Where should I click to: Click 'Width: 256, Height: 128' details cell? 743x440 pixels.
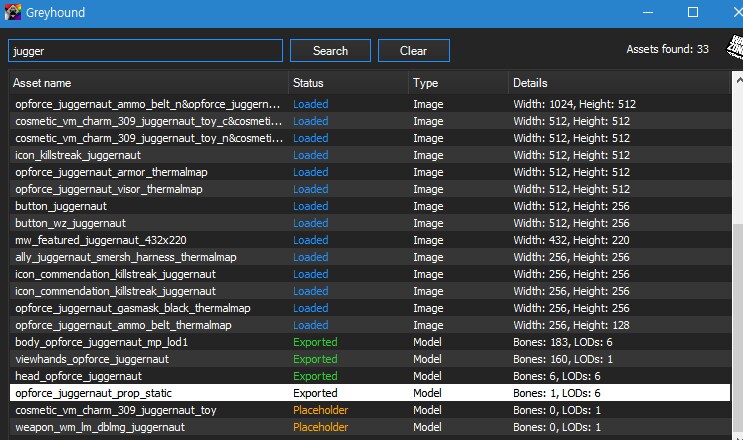click(571, 325)
